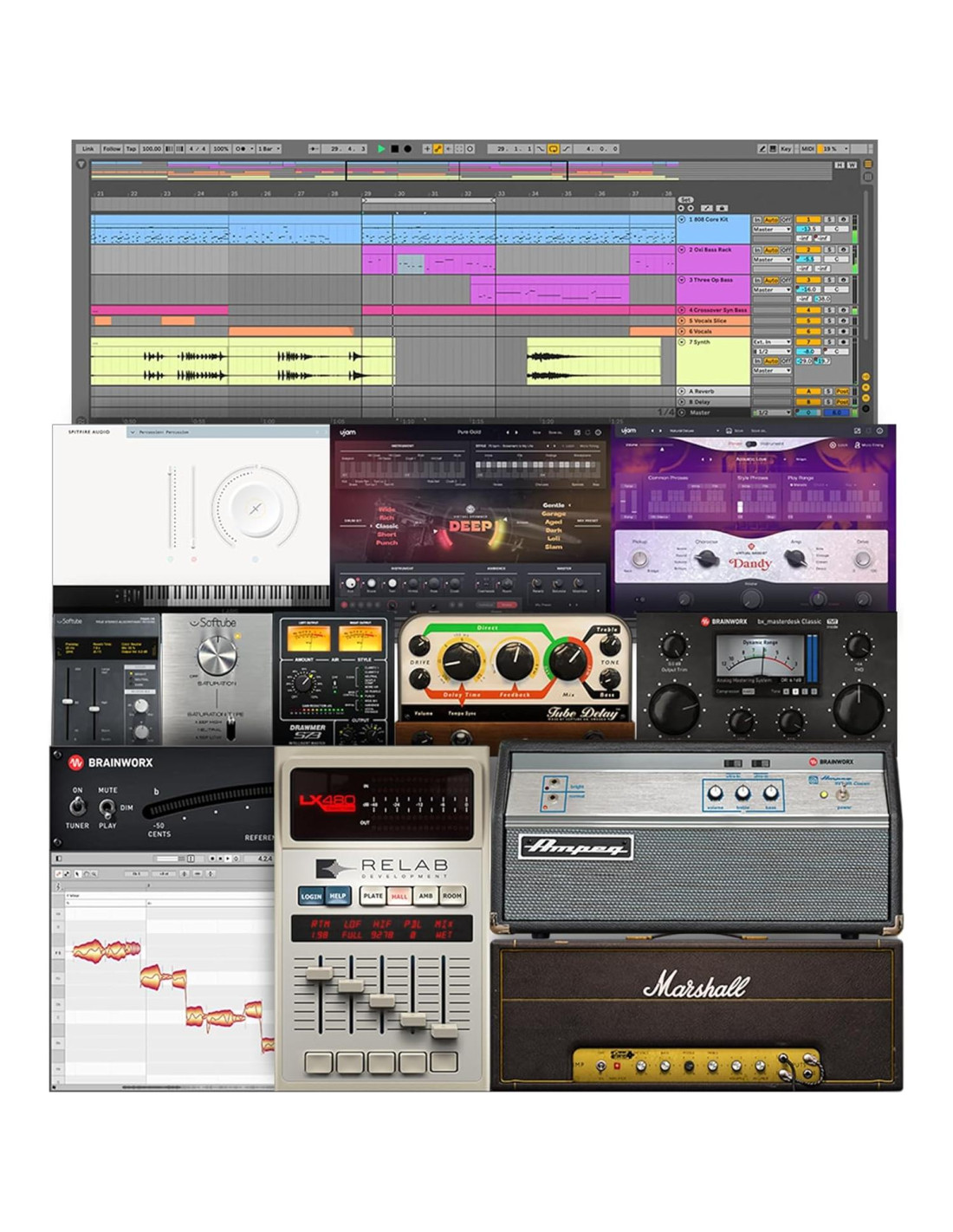Screen dimensions: 953x1232
Task: Select the ROOM reverb type on LX480
Action: tap(452, 896)
